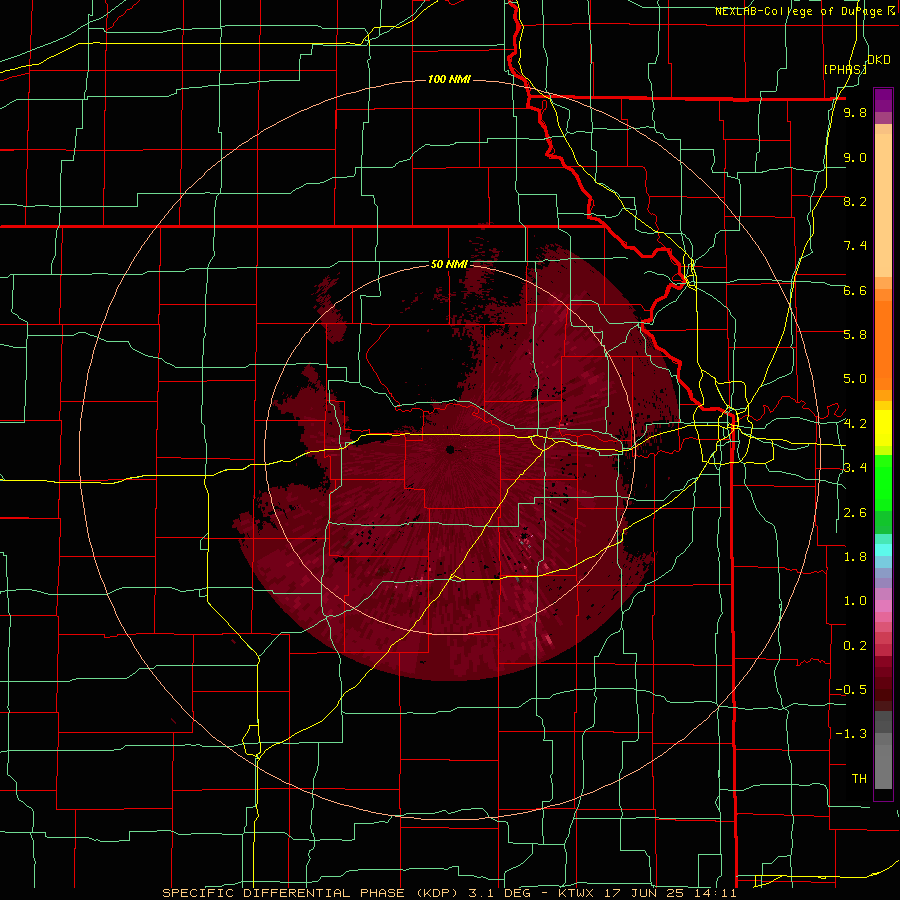Click the OKD label above the color scale
This screenshot has height=900, width=900.
[x=879, y=60]
